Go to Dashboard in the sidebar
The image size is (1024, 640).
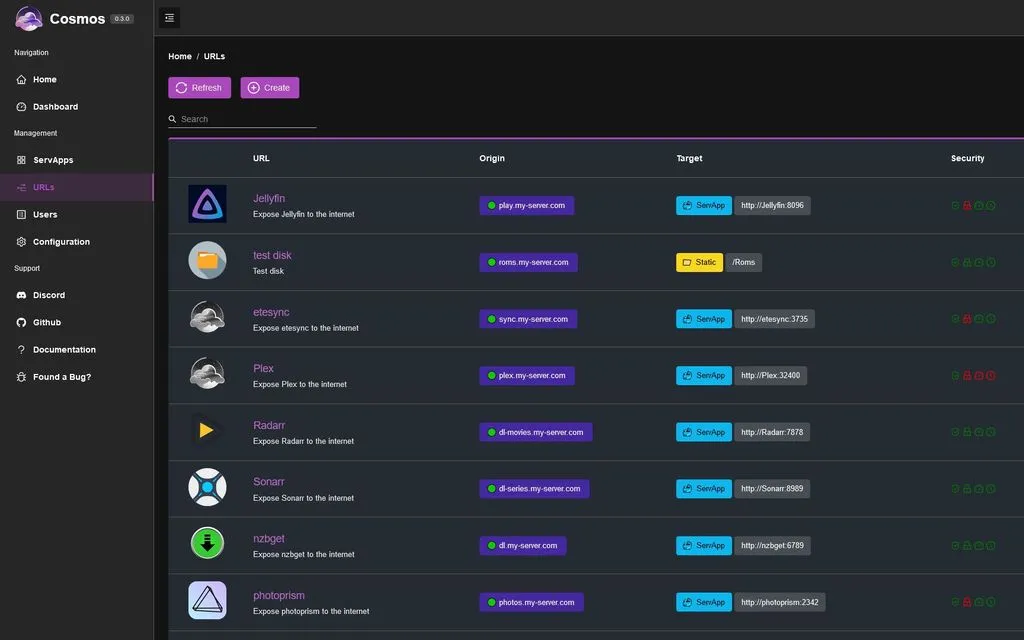coord(55,107)
